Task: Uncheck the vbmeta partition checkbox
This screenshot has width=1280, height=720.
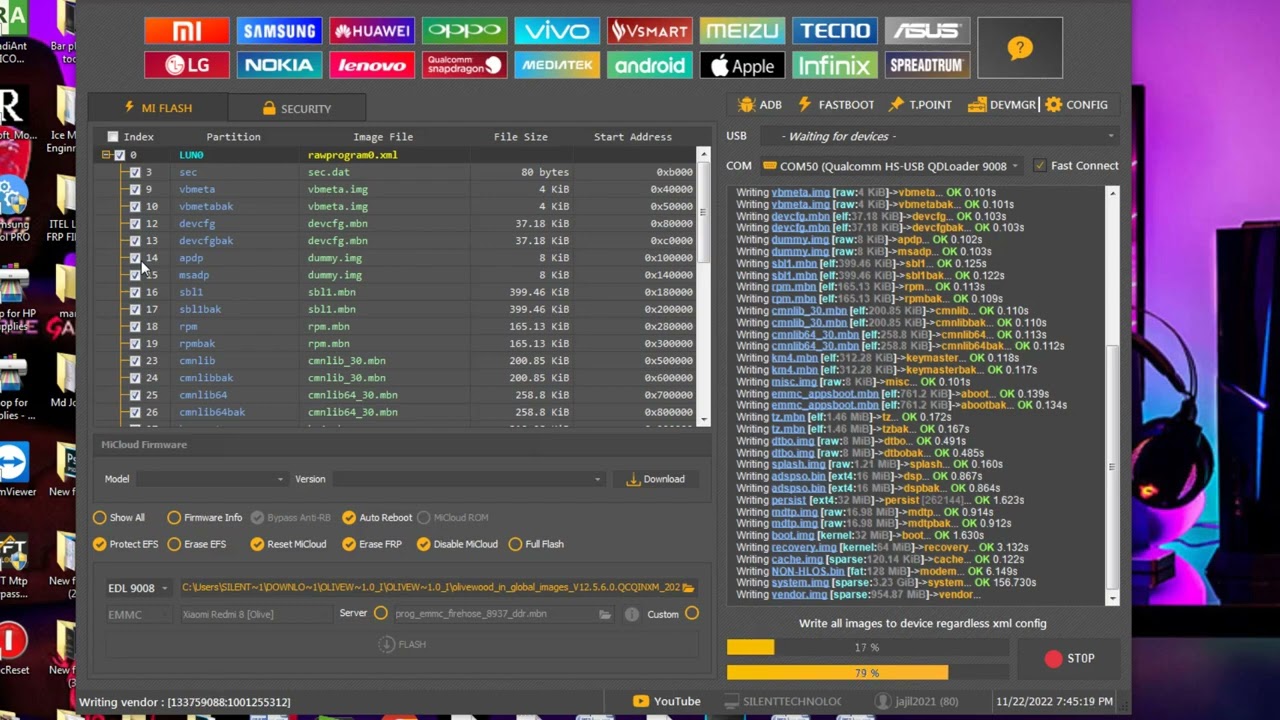Action: click(135, 189)
